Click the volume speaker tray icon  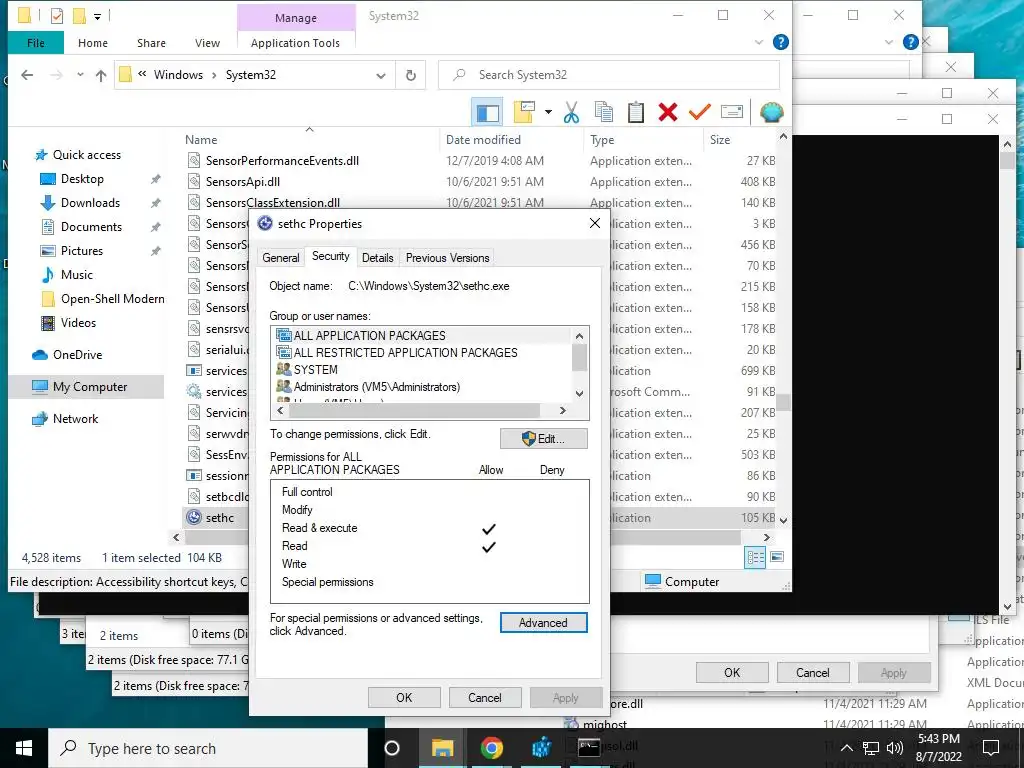click(x=895, y=748)
